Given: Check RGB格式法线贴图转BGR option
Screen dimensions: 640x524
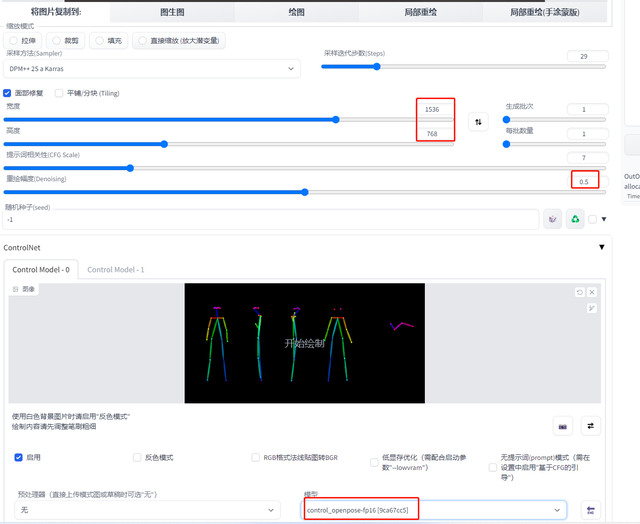Looking at the screenshot, I should click(x=256, y=457).
